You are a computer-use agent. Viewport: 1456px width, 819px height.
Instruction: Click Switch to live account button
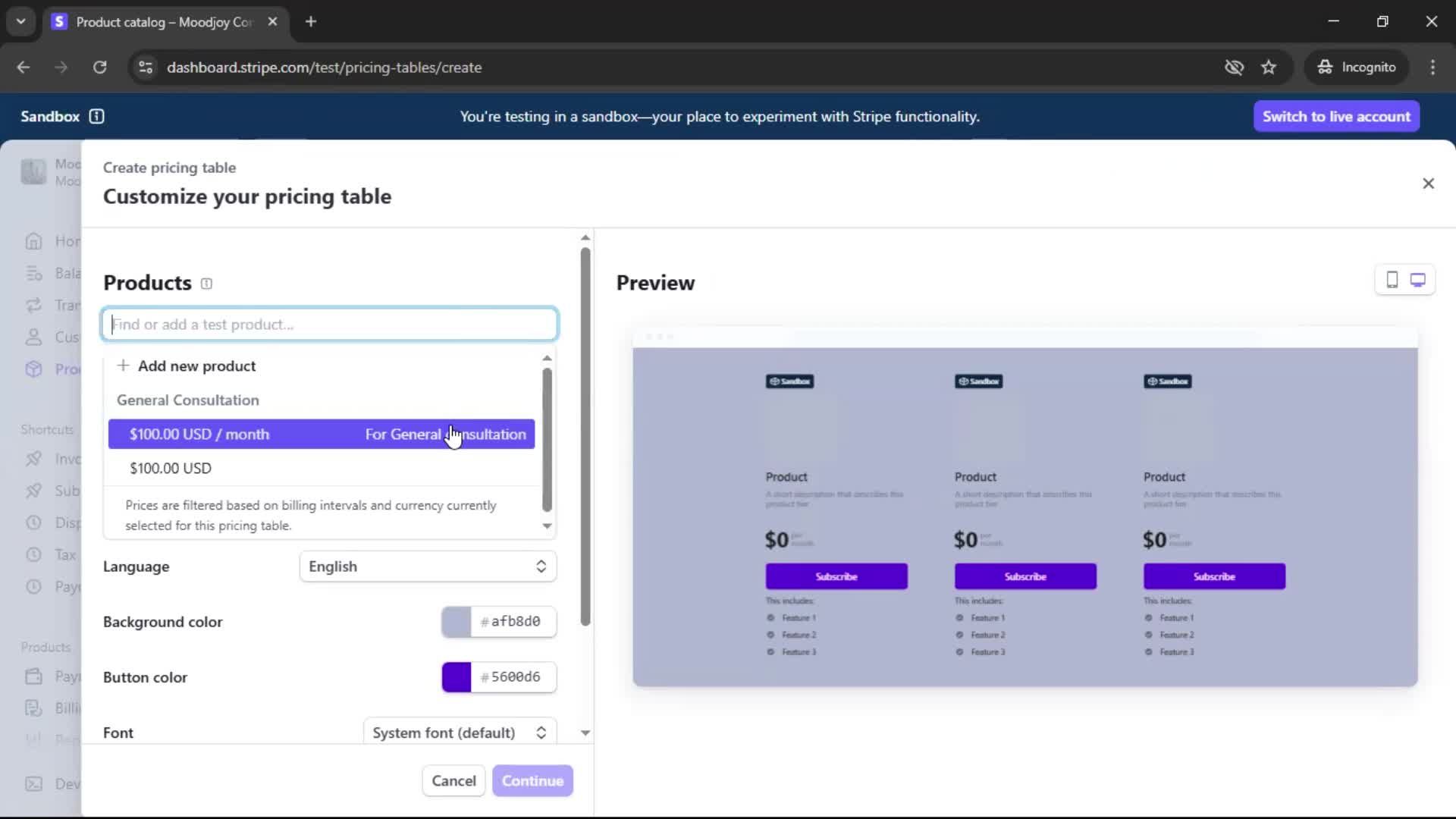point(1336,116)
